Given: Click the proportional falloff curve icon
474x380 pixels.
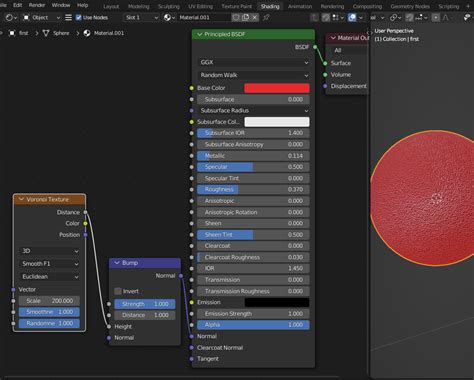Looking at the screenshot, I should click(x=446, y=17).
